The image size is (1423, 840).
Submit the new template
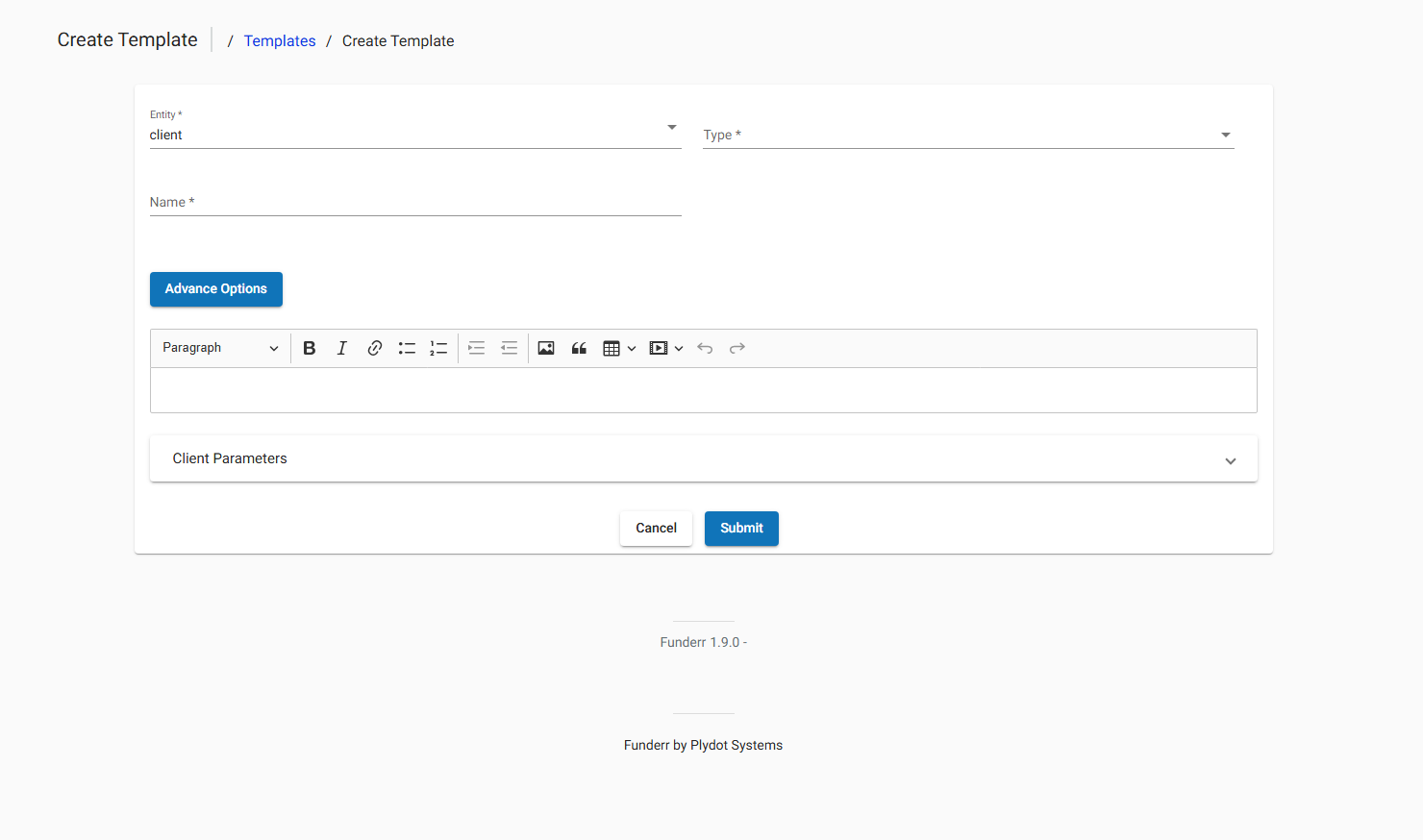point(740,528)
